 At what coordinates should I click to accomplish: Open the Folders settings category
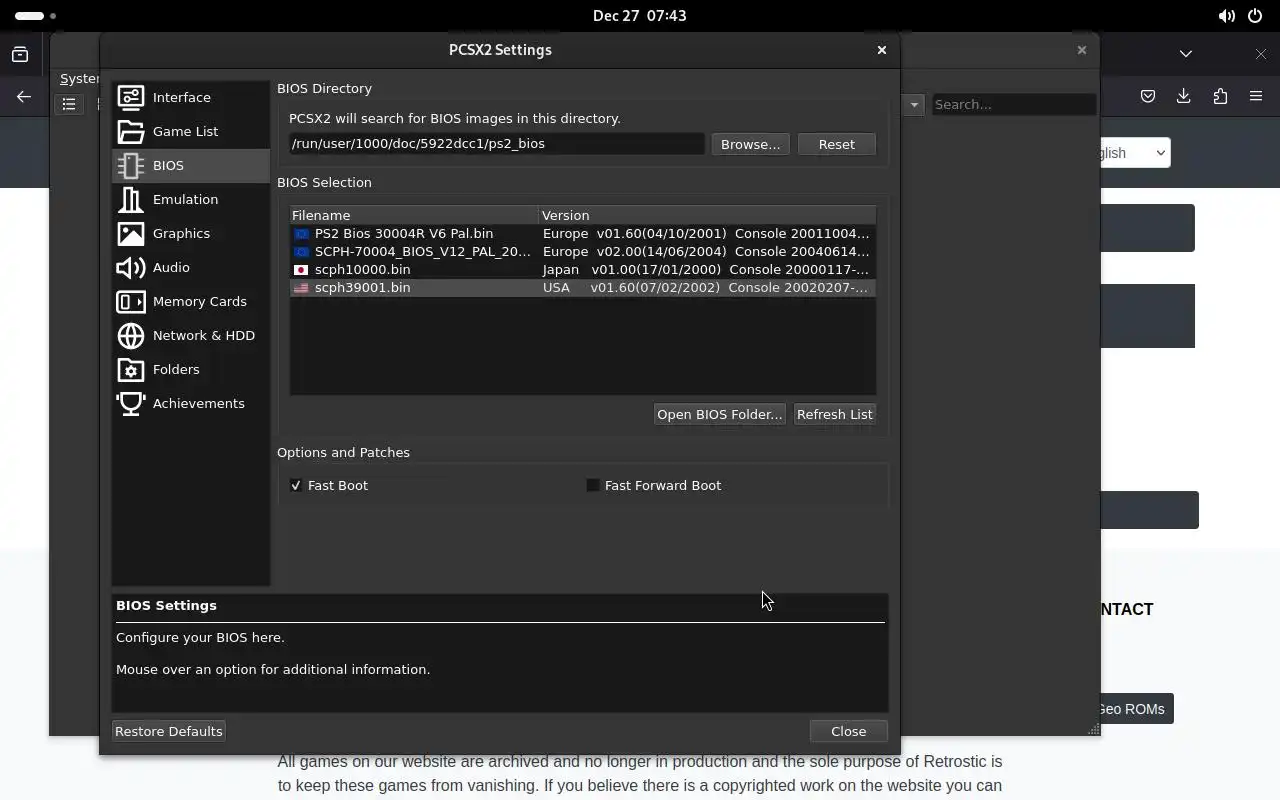tap(190, 369)
